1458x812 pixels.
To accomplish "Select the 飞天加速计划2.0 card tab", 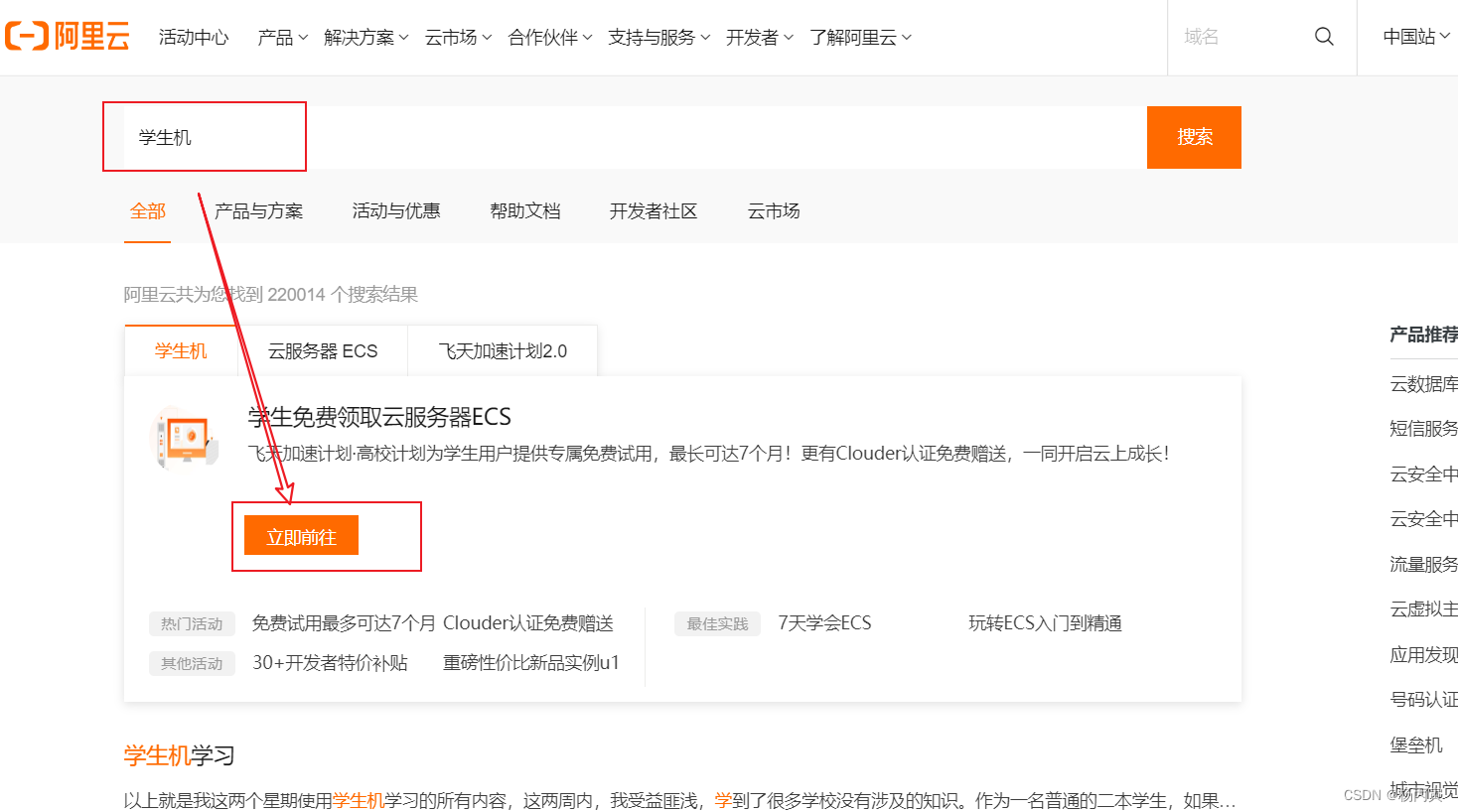I will (x=503, y=350).
